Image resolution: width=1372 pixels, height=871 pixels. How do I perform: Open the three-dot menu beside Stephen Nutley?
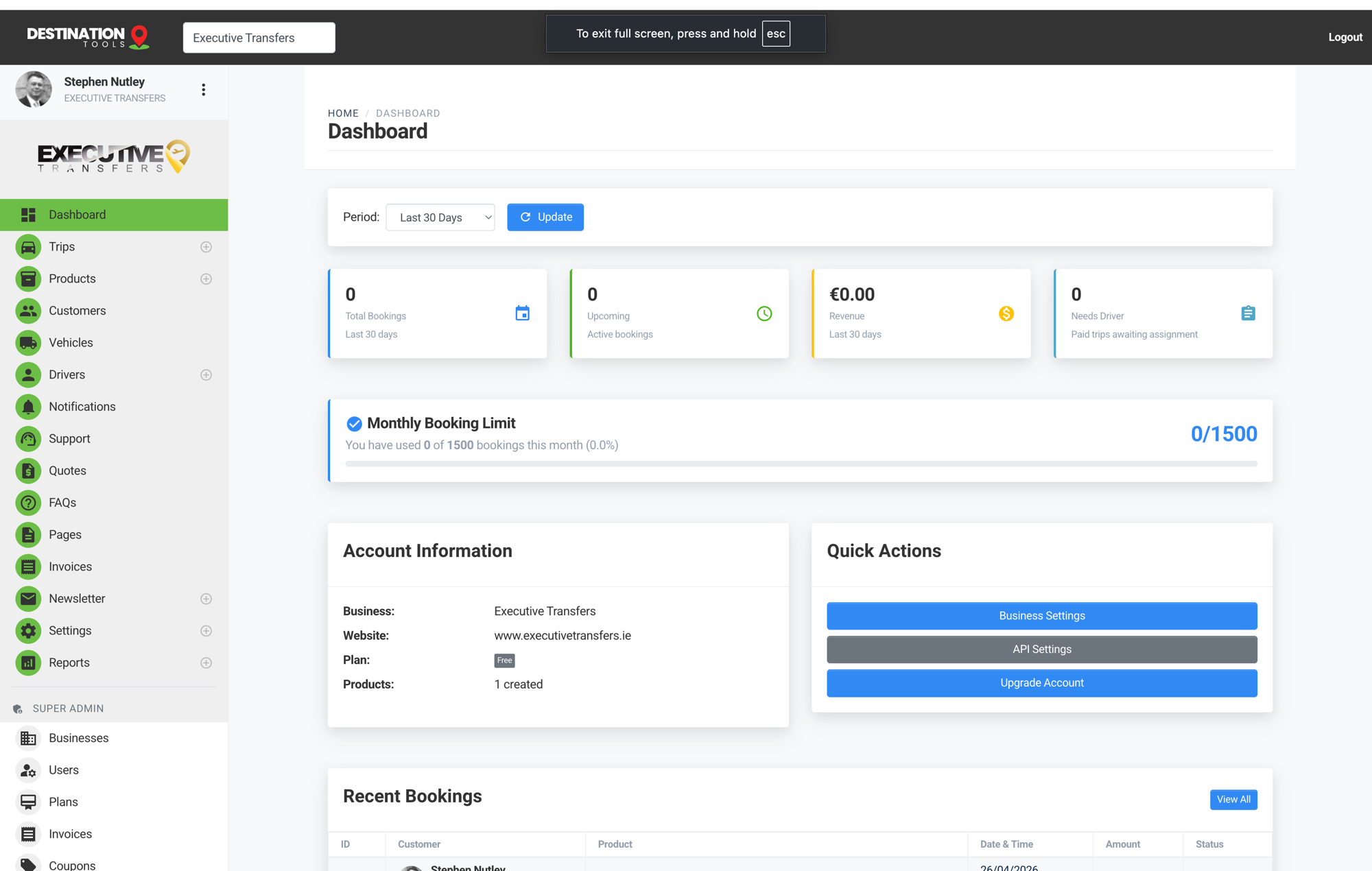[204, 90]
